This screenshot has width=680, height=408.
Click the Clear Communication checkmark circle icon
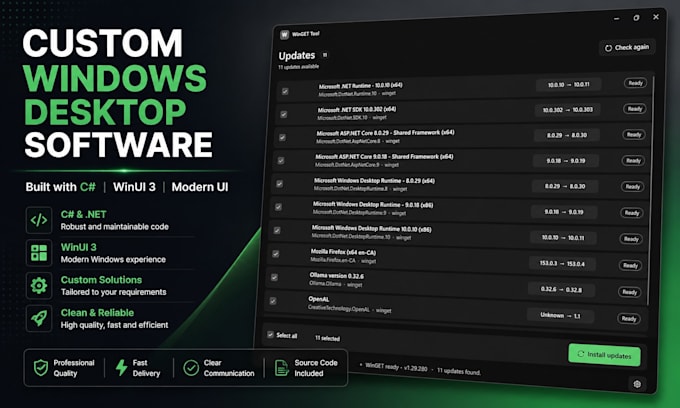point(191,368)
